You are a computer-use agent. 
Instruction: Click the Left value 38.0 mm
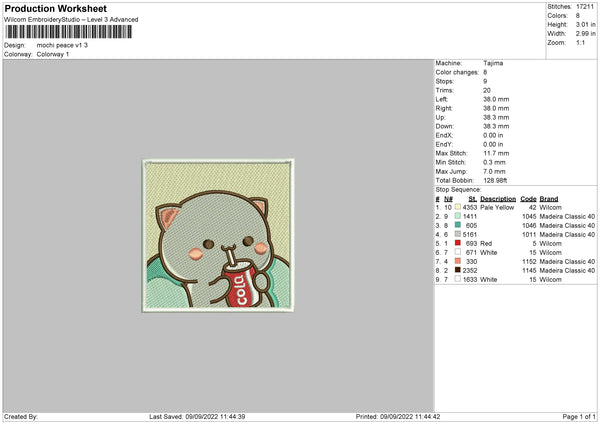[x=496, y=99]
